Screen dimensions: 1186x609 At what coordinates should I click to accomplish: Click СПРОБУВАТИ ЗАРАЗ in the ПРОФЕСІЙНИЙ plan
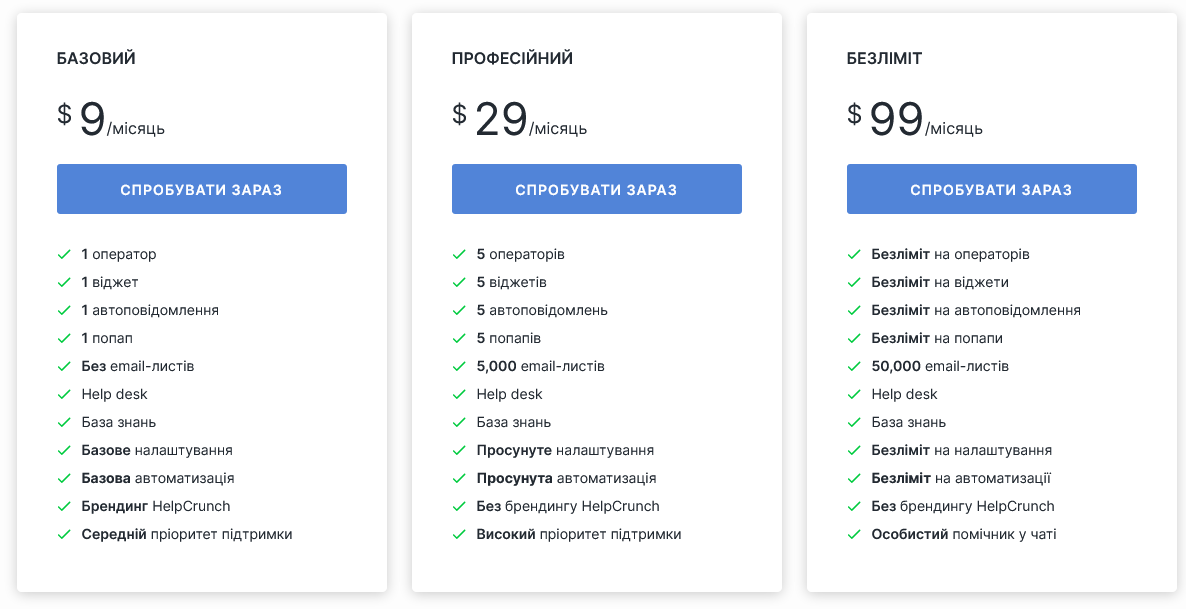596,189
